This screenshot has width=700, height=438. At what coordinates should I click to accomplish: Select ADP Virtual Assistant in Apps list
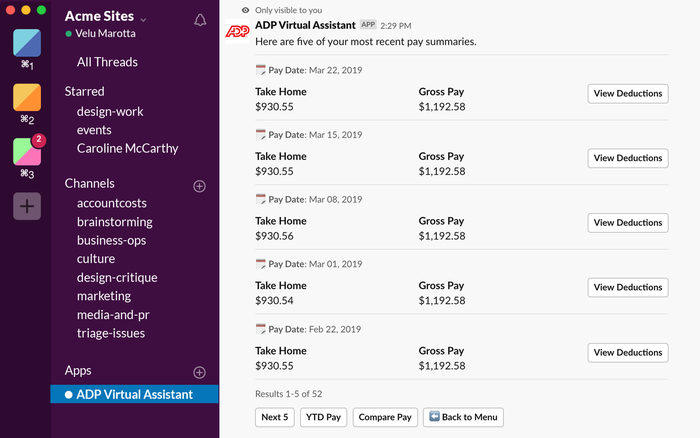134,394
